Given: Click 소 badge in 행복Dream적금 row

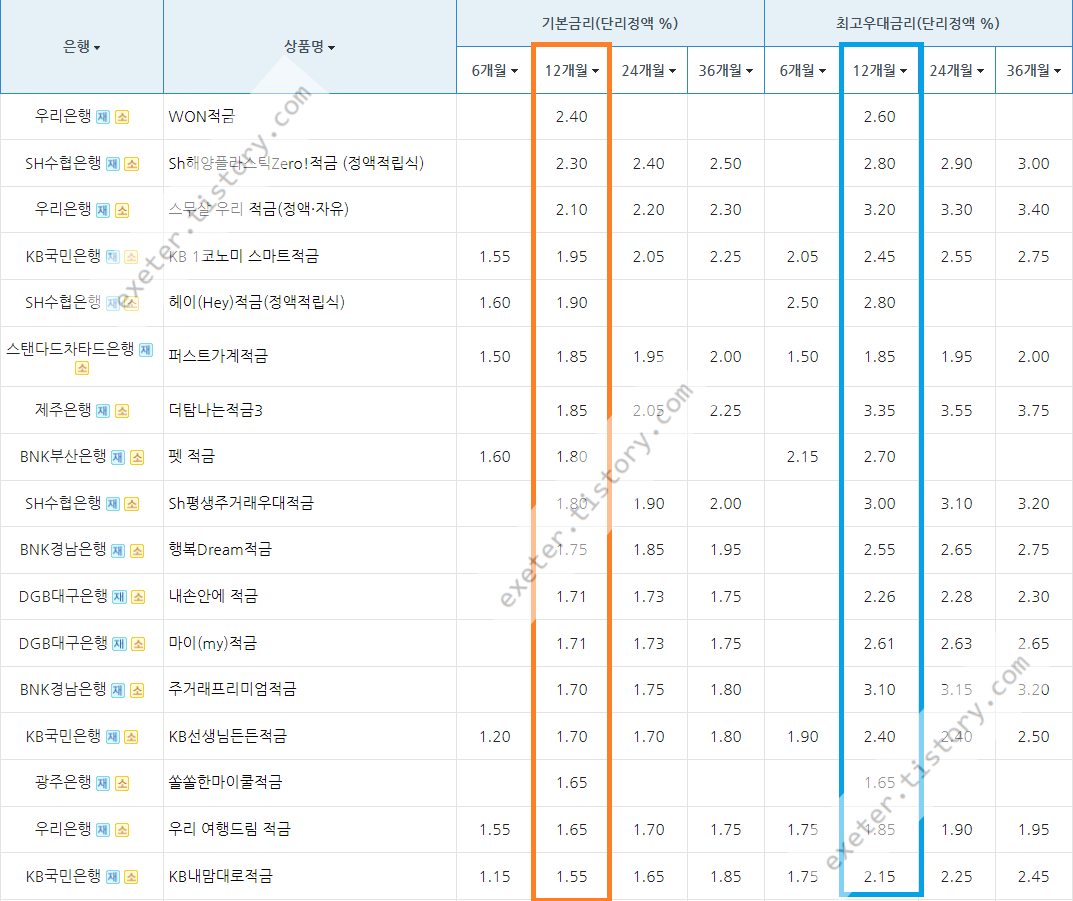Looking at the screenshot, I should [x=137, y=551].
